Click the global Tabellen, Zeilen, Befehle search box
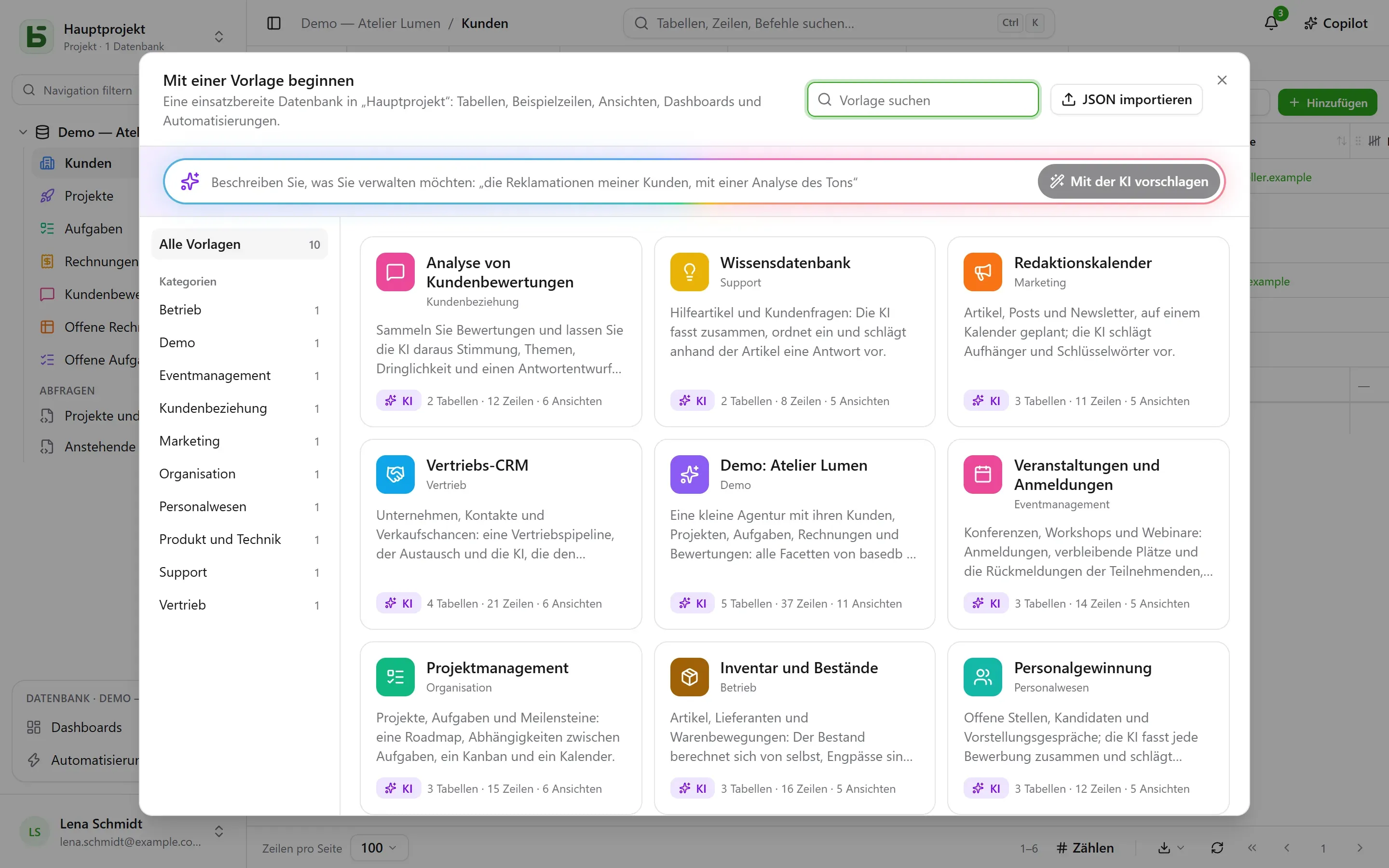1389x868 pixels. (x=839, y=23)
